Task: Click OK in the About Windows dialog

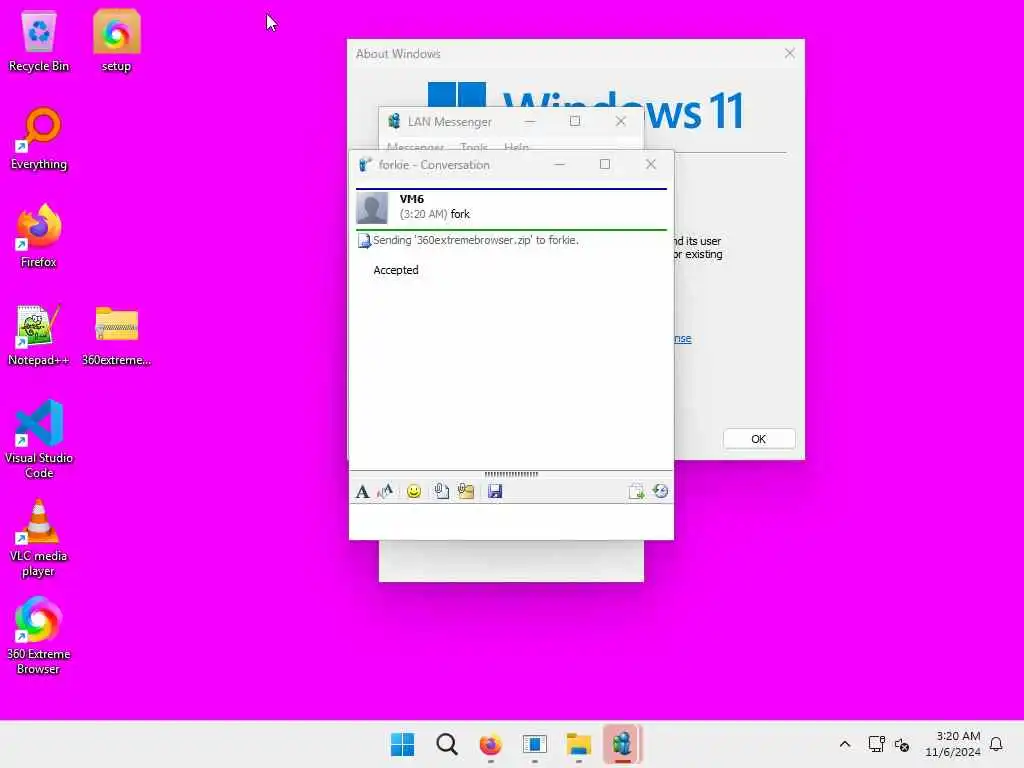Action: [759, 439]
